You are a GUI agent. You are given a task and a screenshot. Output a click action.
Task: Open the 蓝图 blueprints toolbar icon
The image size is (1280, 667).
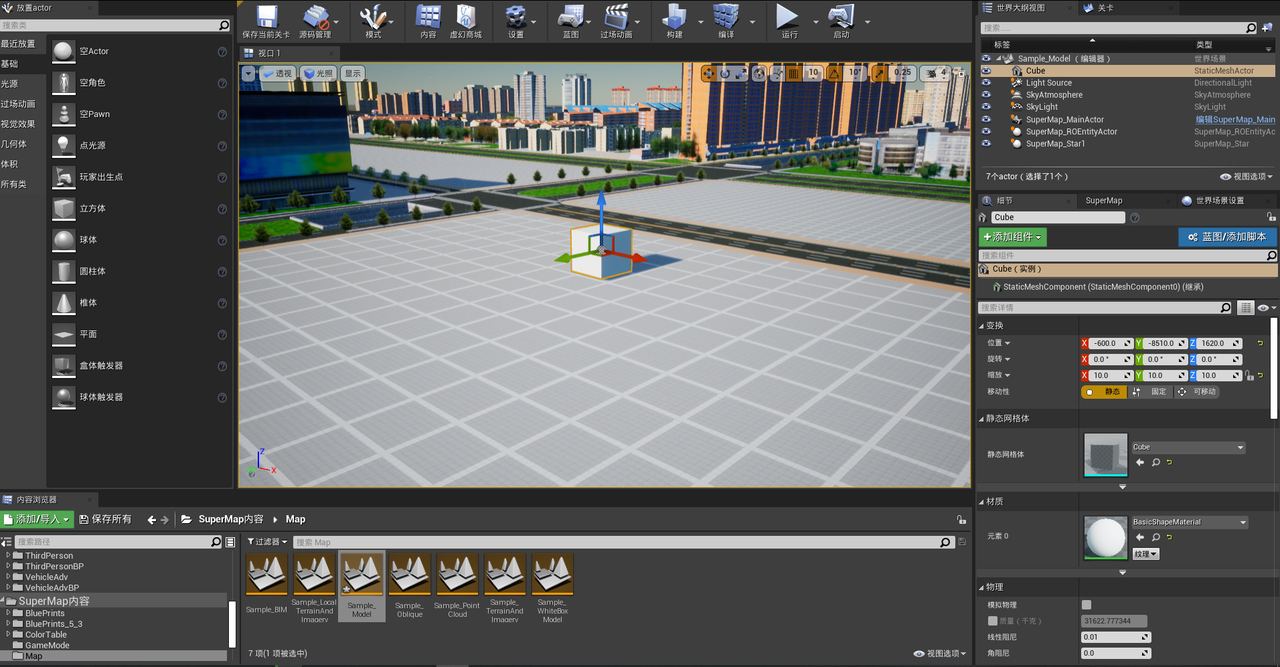pos(570,17)
